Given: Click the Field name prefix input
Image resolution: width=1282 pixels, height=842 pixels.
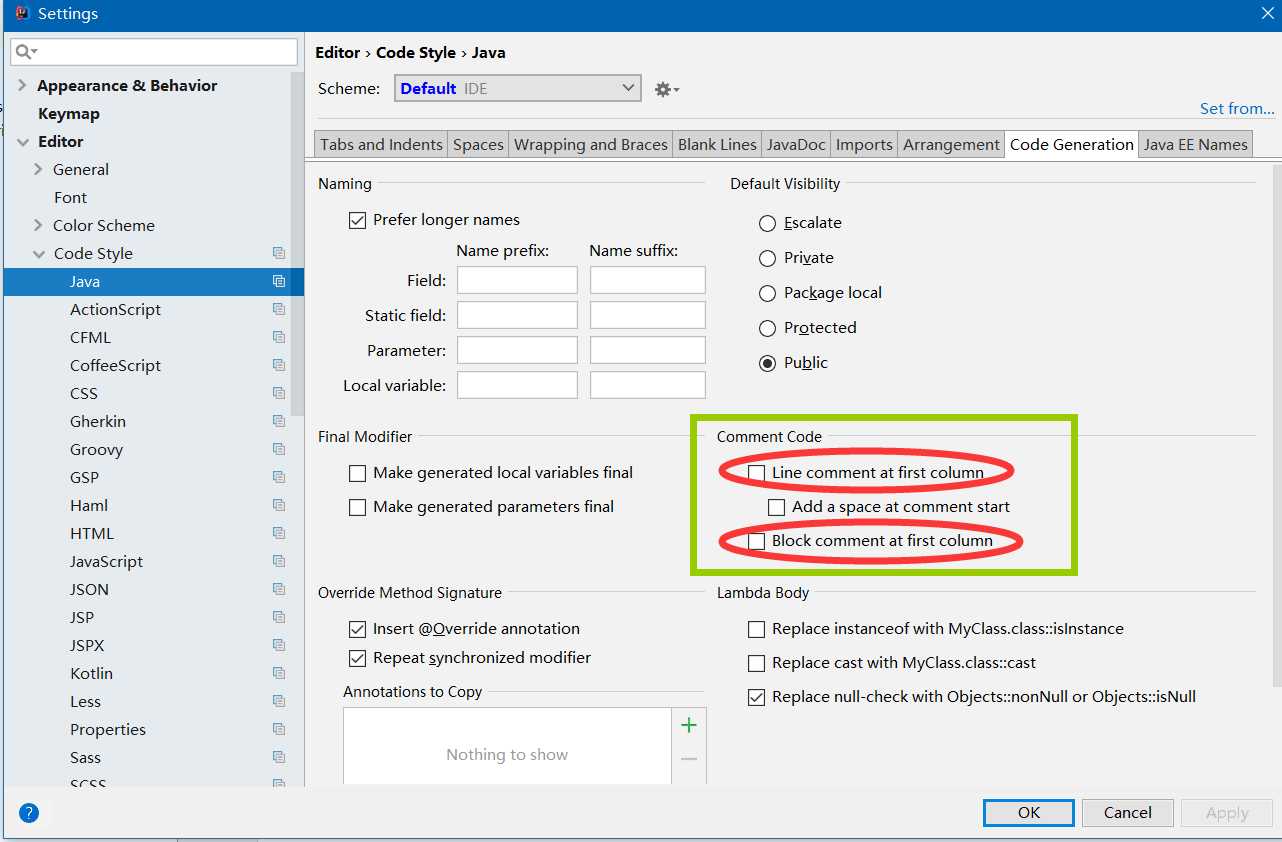Looking at the screenshot, I should tap(517, 280).
